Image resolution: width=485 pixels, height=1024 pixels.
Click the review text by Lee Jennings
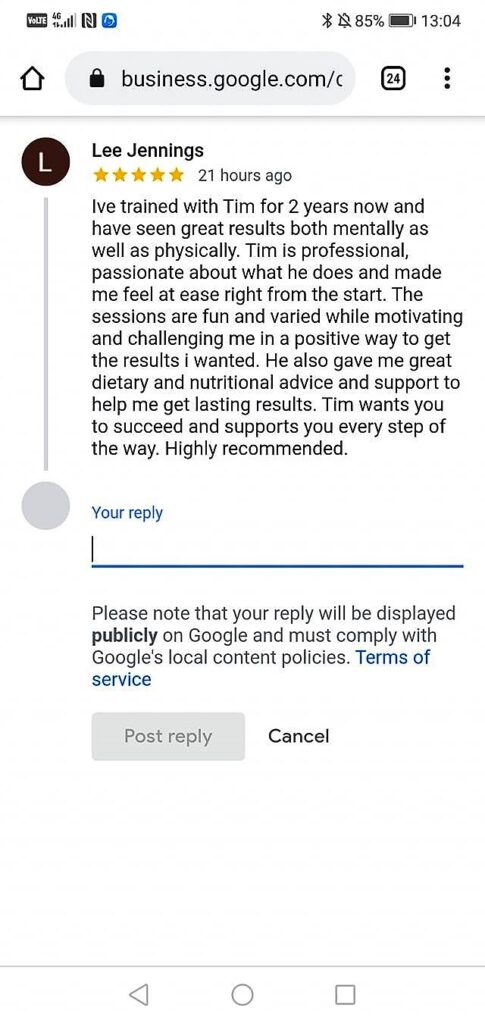point(277,328)
